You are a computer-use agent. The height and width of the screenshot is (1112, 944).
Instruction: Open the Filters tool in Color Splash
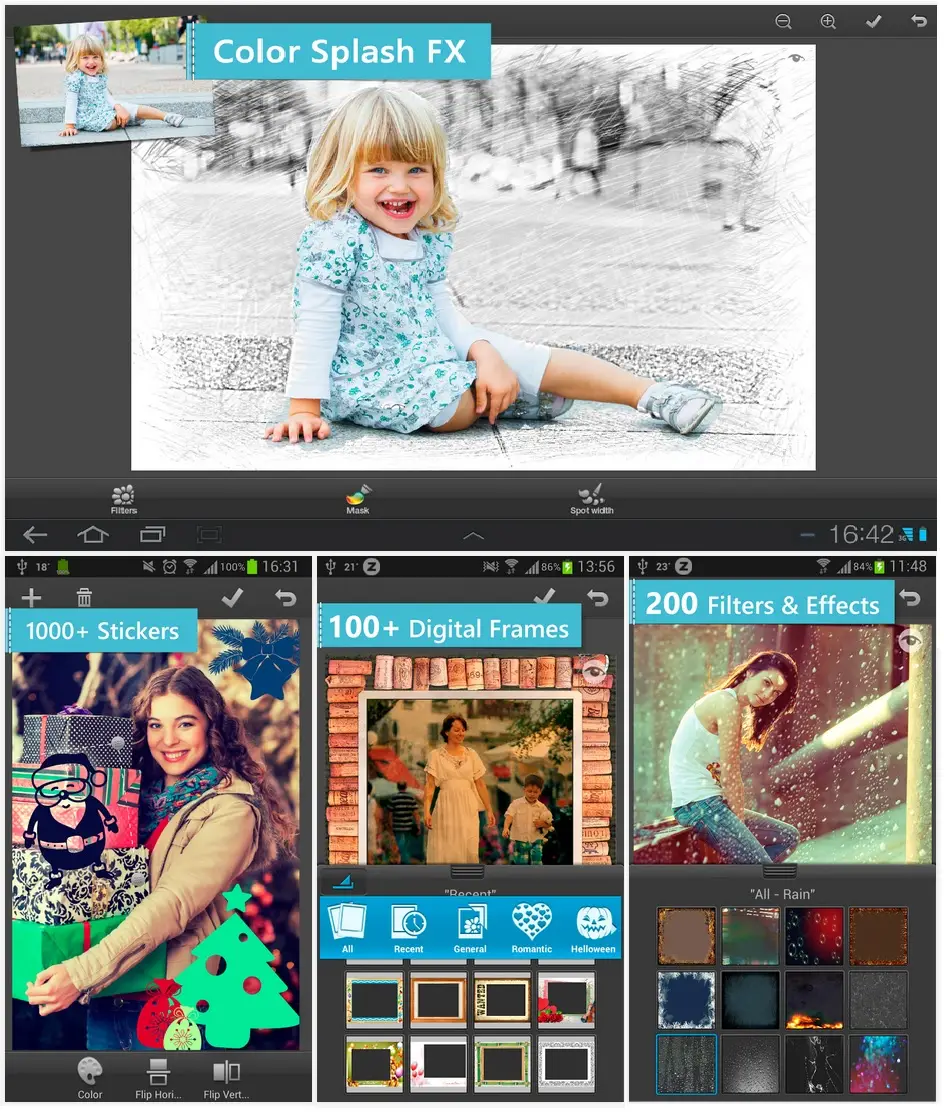[124, 499]
